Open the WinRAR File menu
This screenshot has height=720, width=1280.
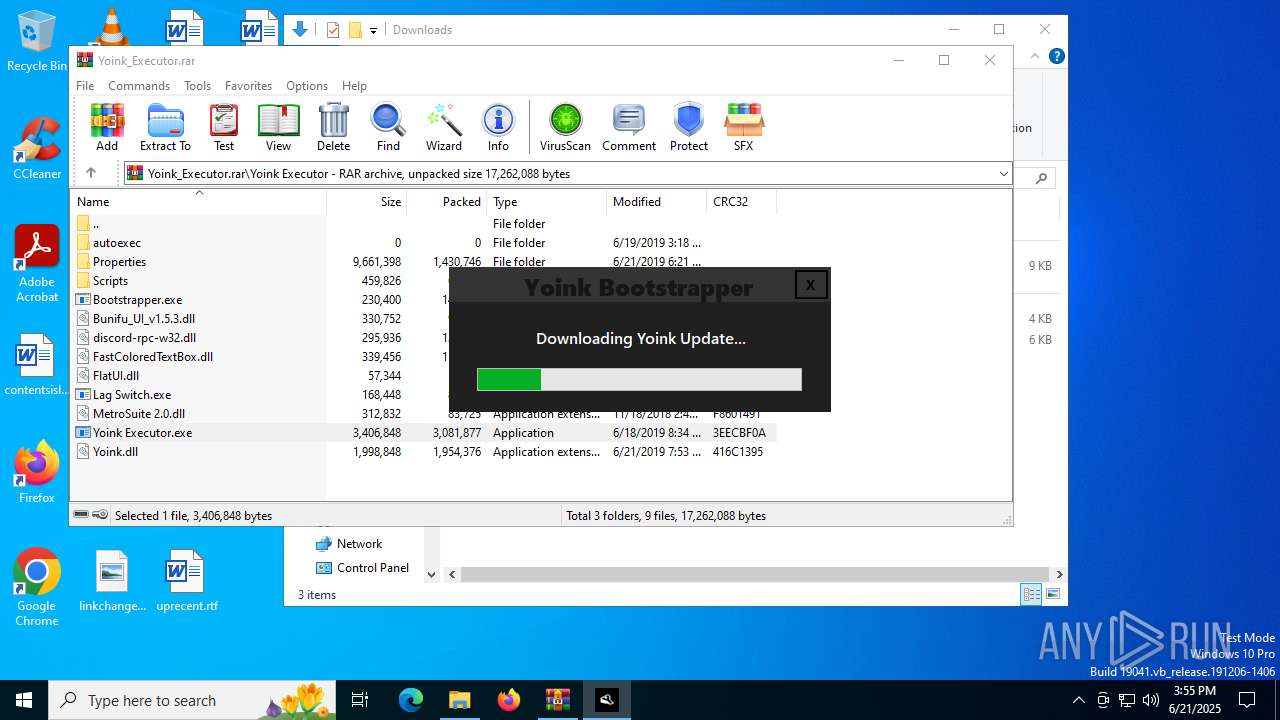pyautogui.click(x=85, y=86)
